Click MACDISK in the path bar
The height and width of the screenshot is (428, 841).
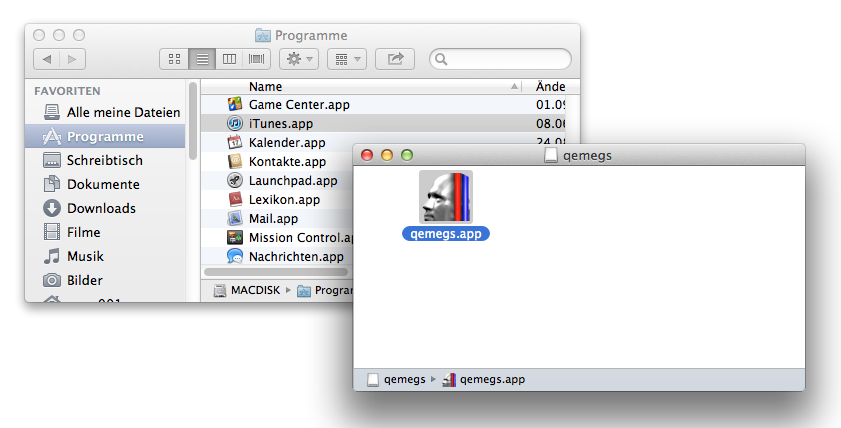tap(250, 290)
